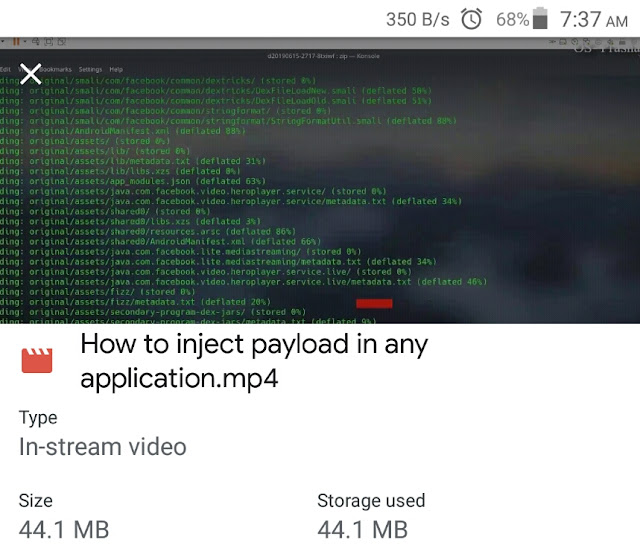Tap the alarm clock status bar icon
This screenshot has height=554, width=640.
[x=471, y=19]
